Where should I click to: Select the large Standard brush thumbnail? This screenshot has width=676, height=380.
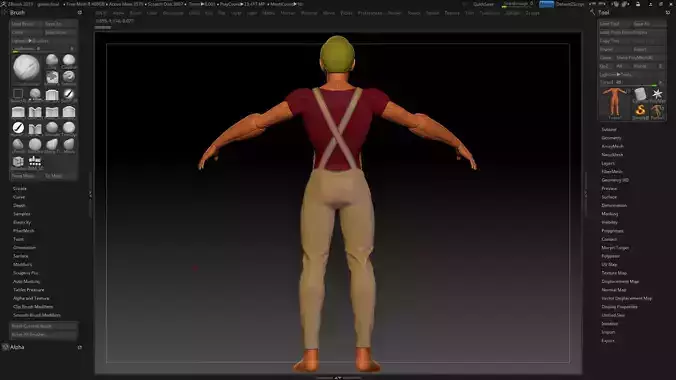[x=26, y=68]
